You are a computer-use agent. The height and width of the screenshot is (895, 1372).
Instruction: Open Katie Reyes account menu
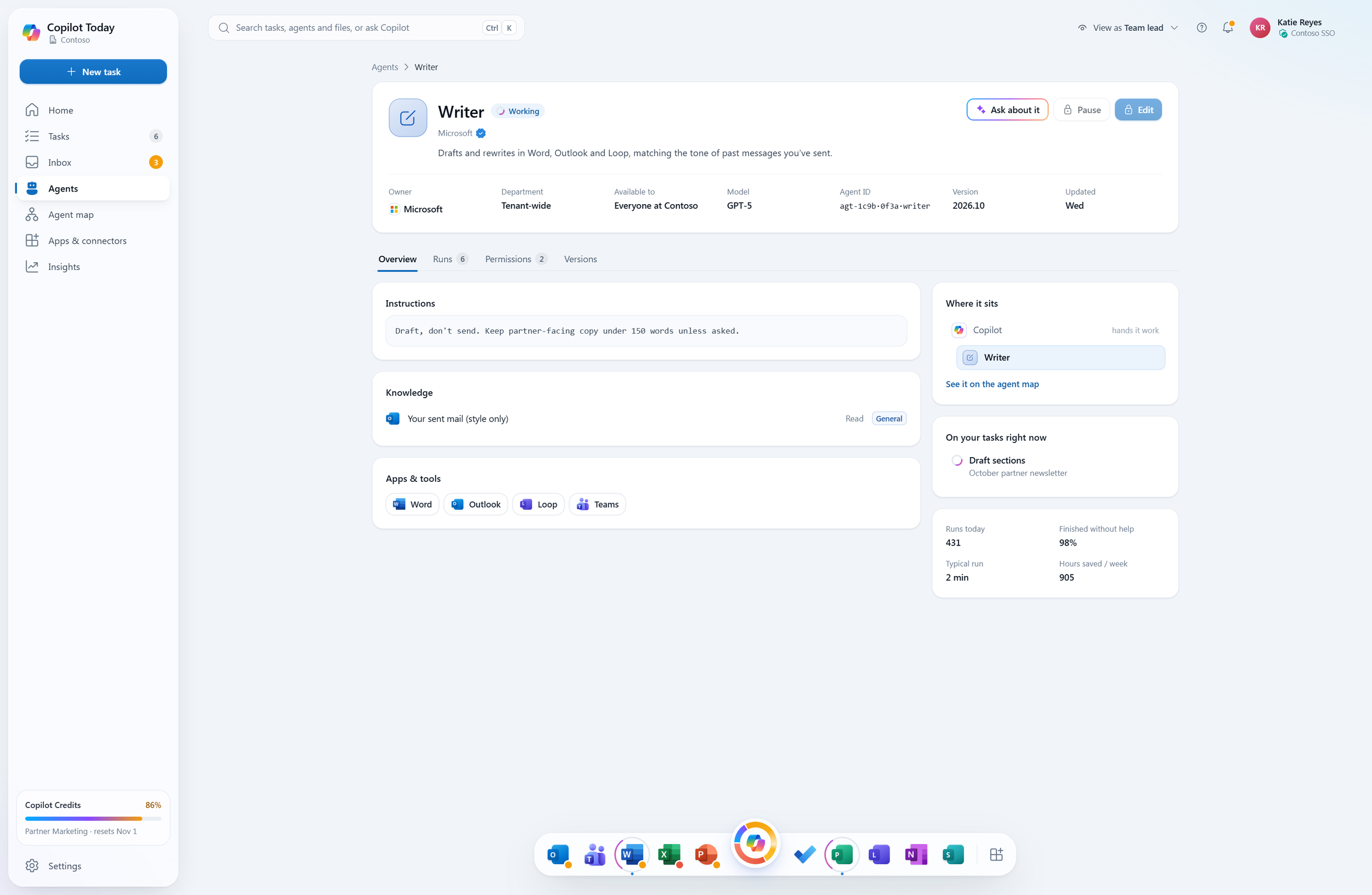(1293, 27)
